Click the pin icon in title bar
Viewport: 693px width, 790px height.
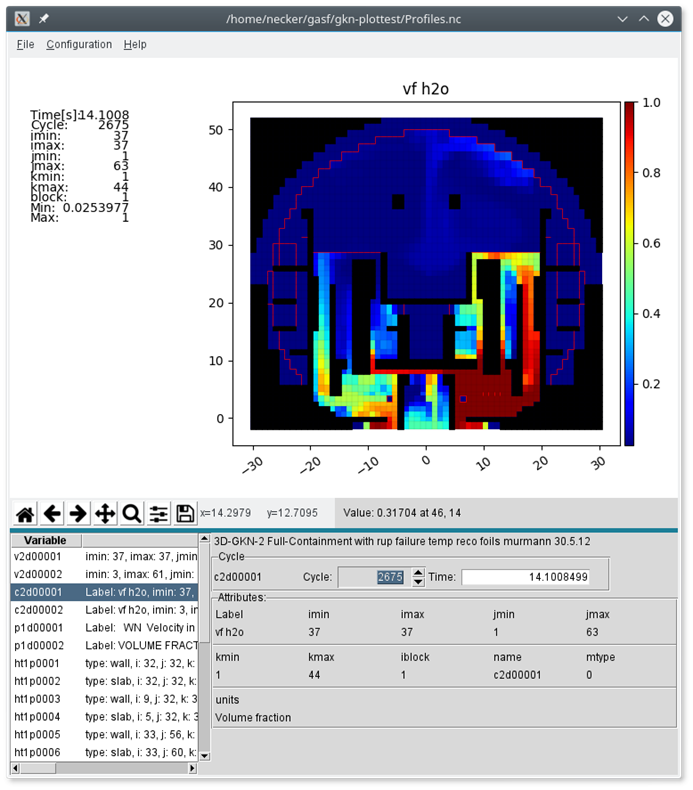[44, 18]
